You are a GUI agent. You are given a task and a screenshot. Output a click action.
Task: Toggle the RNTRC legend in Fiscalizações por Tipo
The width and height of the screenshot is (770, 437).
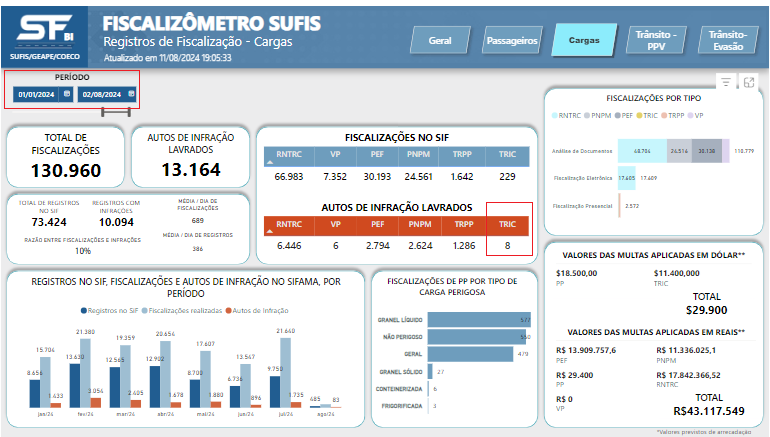568,116
